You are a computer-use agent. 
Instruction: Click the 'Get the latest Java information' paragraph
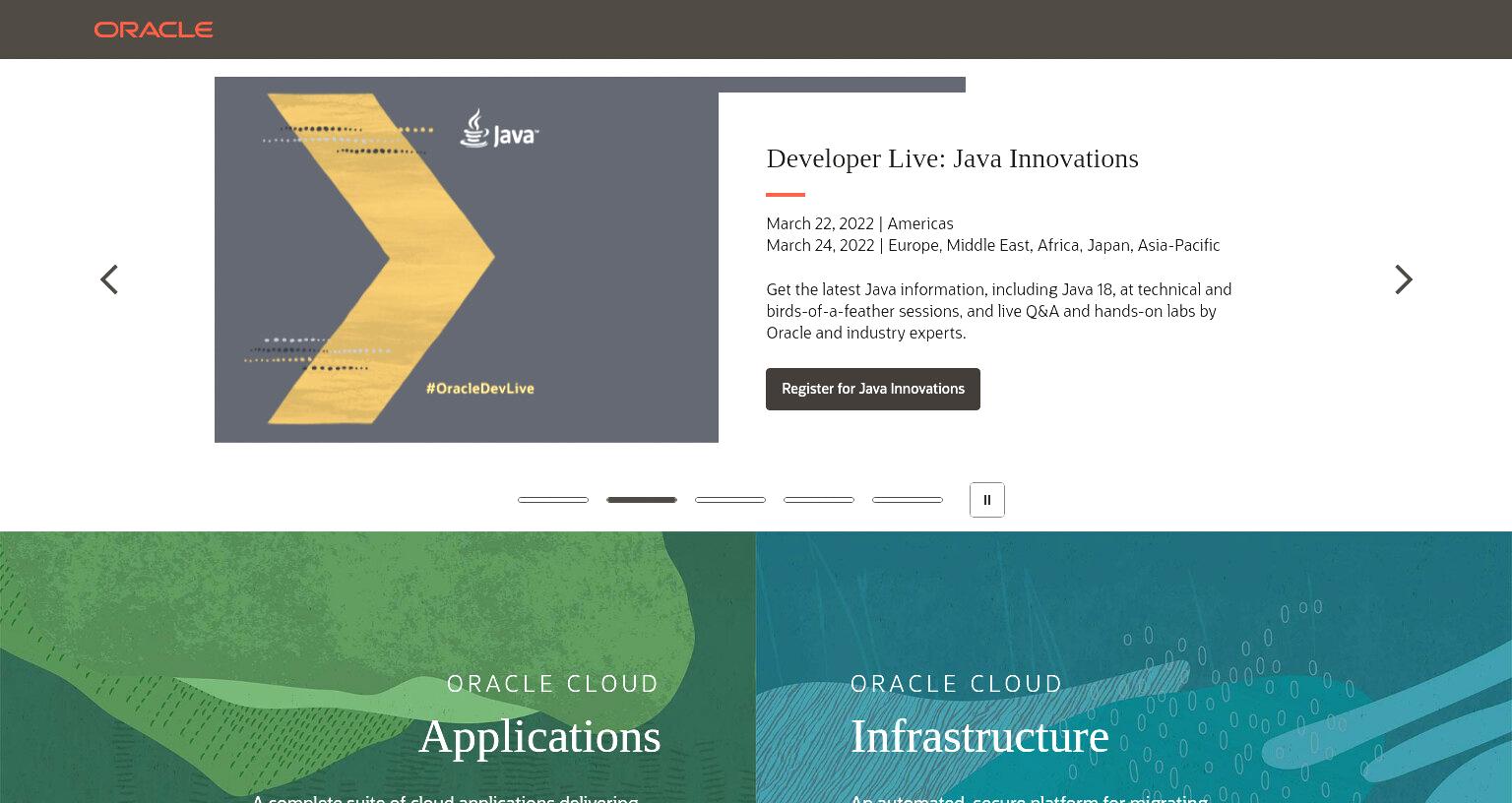point(999,311)
